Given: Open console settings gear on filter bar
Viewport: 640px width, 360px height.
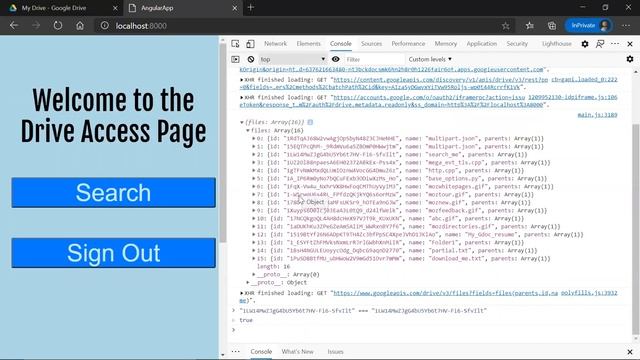Looking at the screenshot, I should click(630, 59).
